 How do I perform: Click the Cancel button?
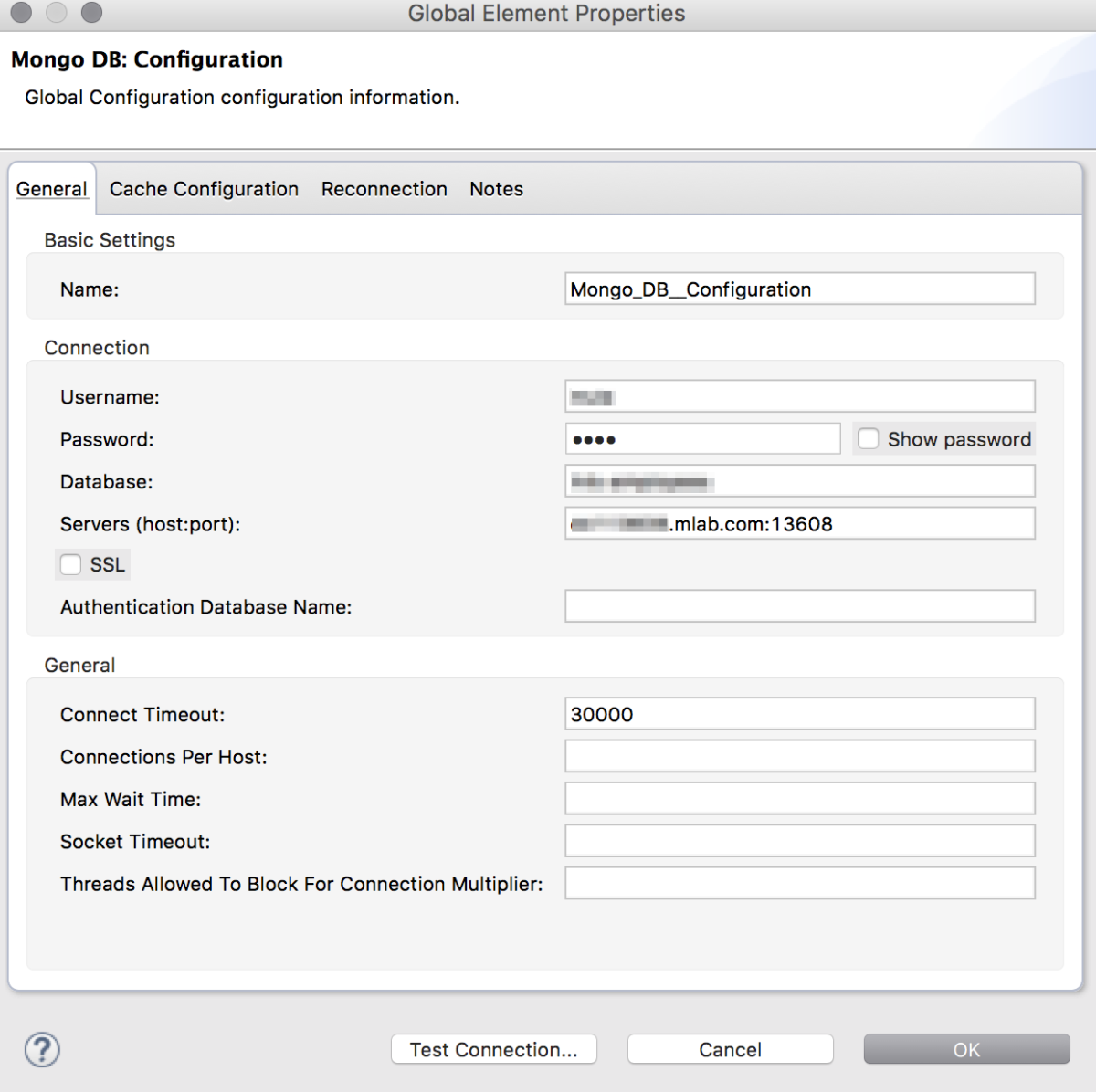[730, 1049]
